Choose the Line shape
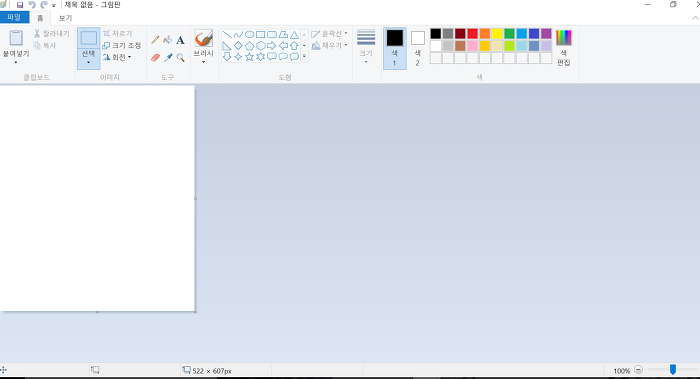The height and width of the screenshot is (379, 700). [227, 34]
